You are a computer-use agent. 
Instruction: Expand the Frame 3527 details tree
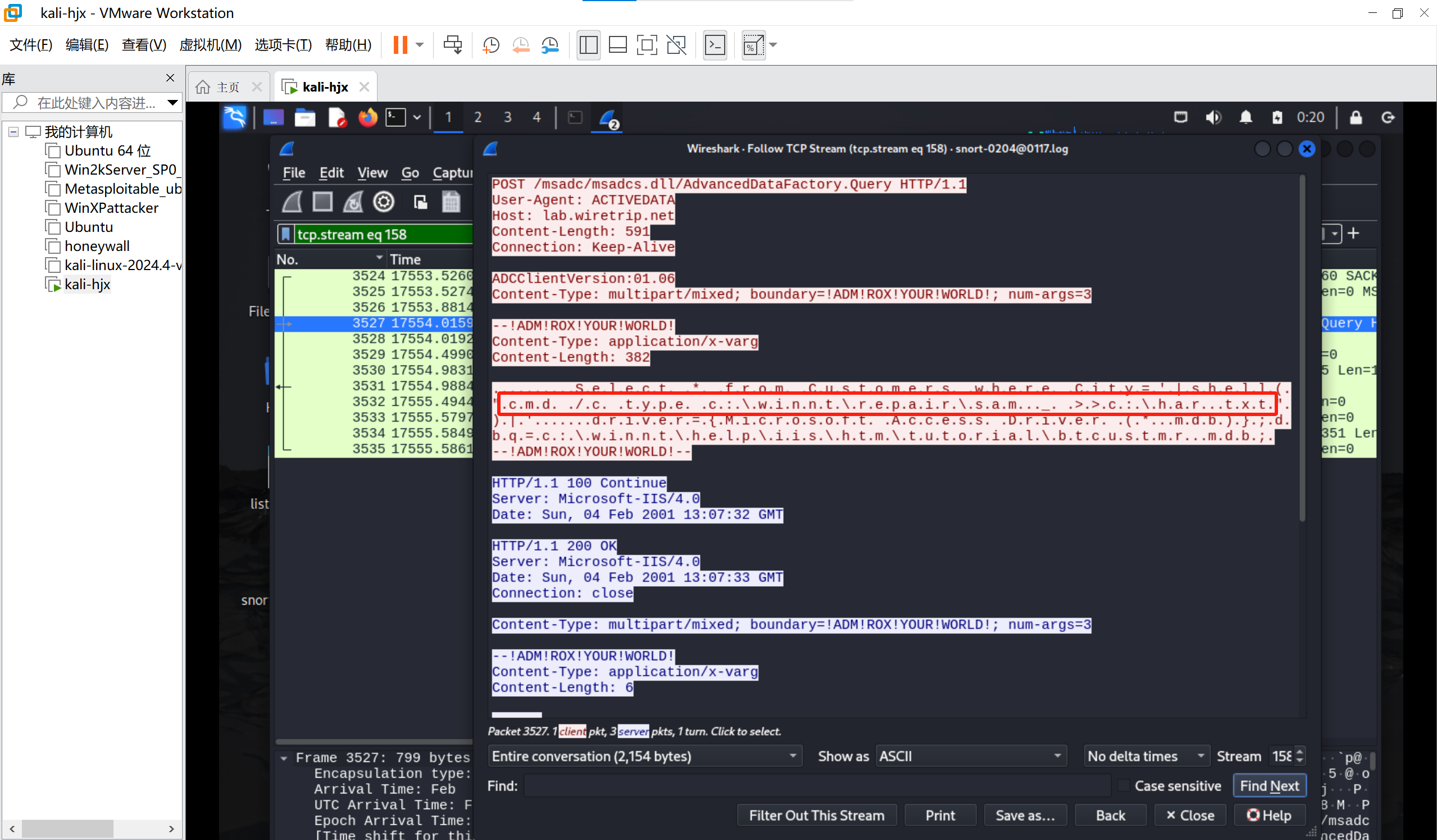284,758
